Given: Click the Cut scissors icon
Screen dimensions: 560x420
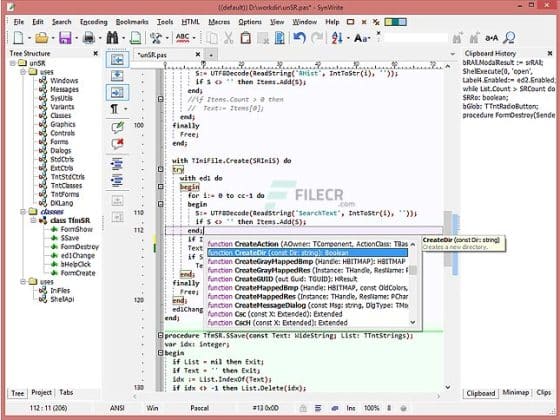Looking at the screenshot, I should pos(228,38).
